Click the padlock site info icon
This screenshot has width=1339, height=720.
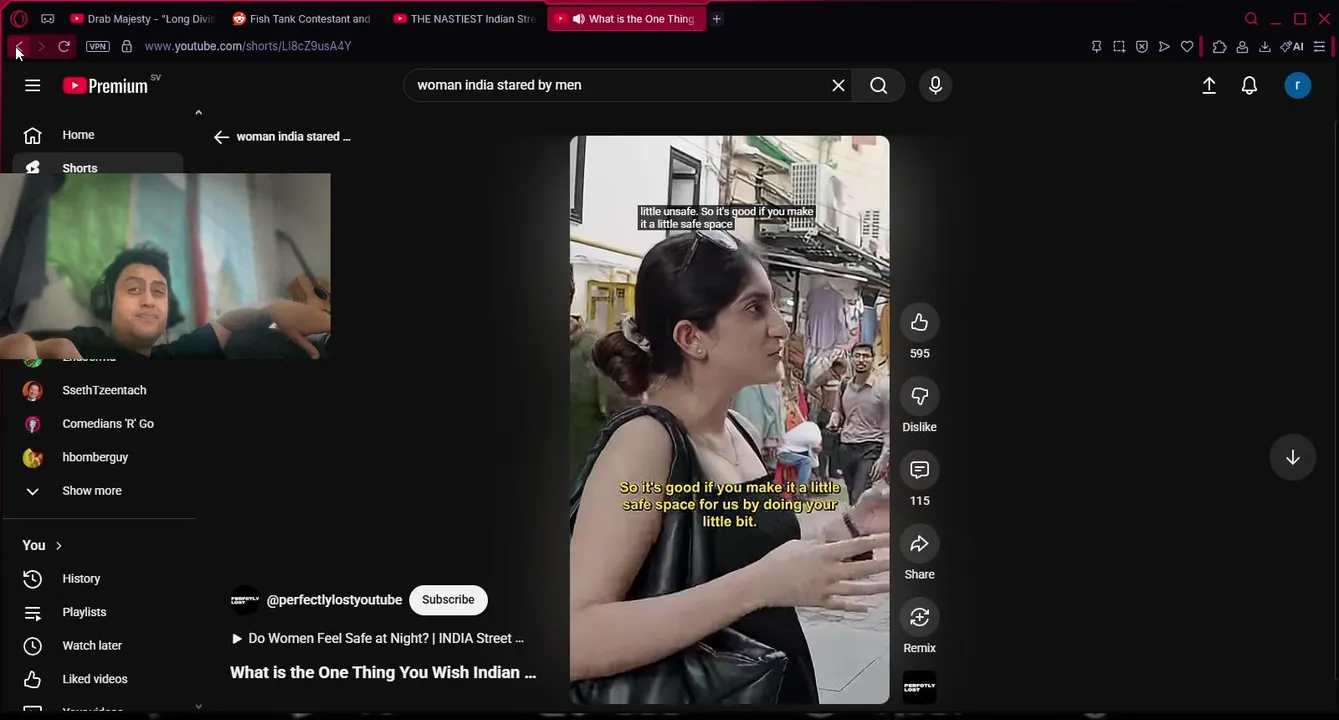126,46
